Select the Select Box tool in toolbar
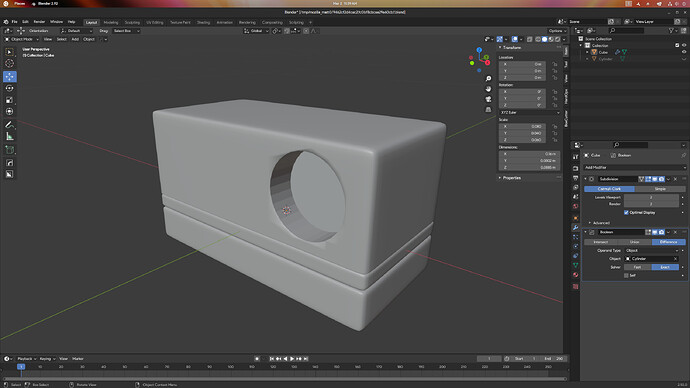This screenshot has height=388, width=690. click(9, 52)
